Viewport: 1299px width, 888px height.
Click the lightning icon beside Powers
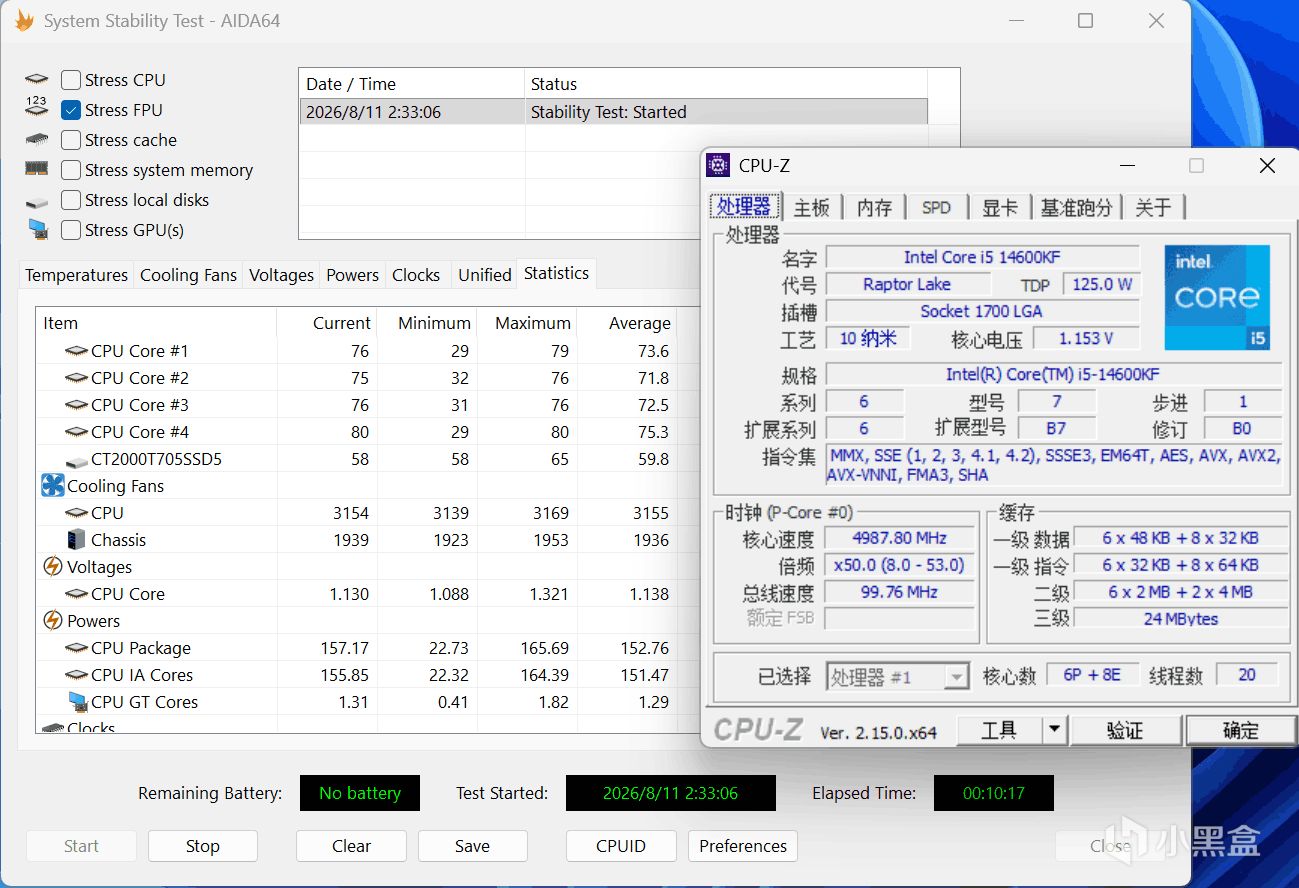(x=53, y=621)
